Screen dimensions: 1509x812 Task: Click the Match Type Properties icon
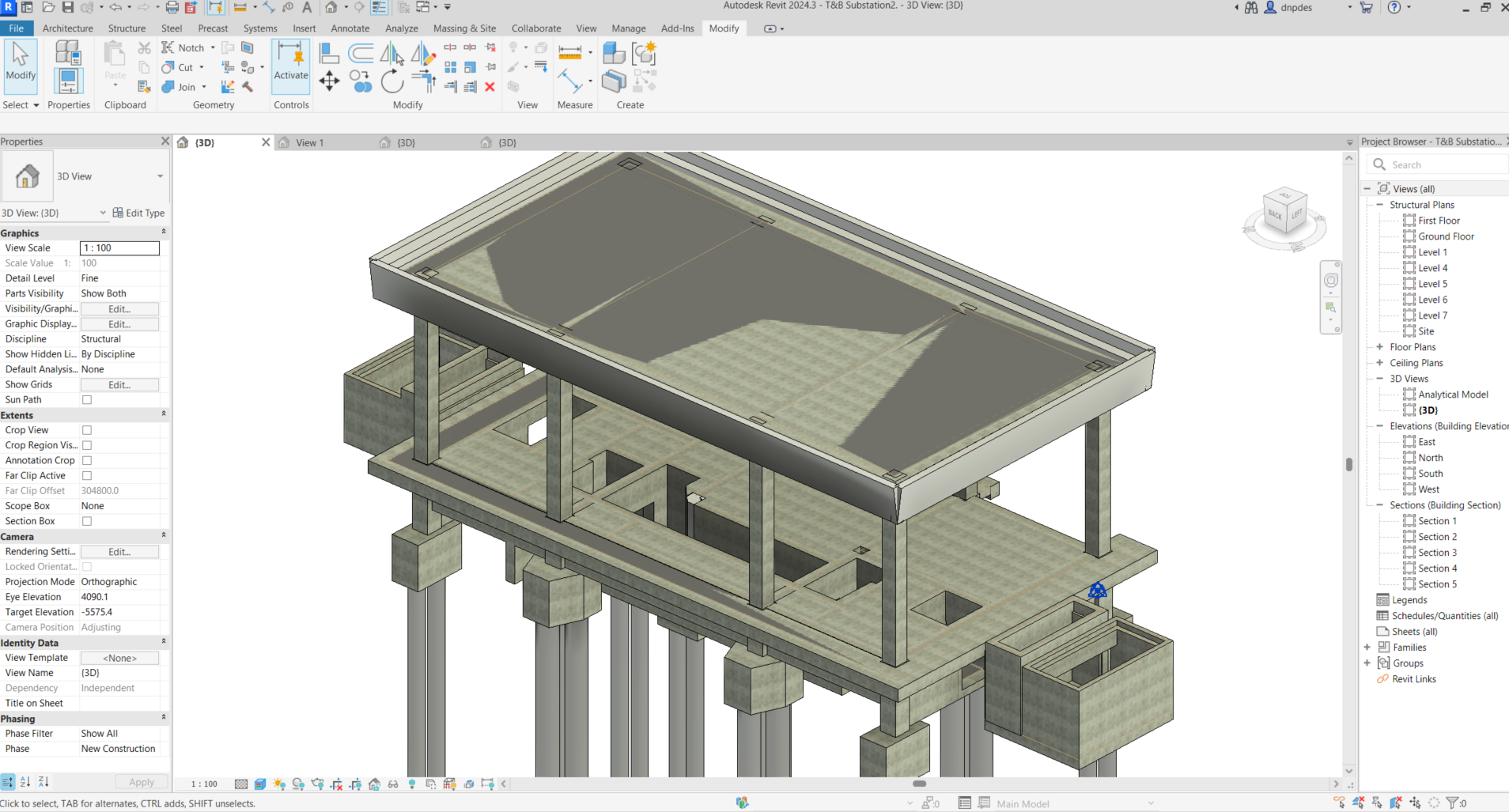point(144,86)
